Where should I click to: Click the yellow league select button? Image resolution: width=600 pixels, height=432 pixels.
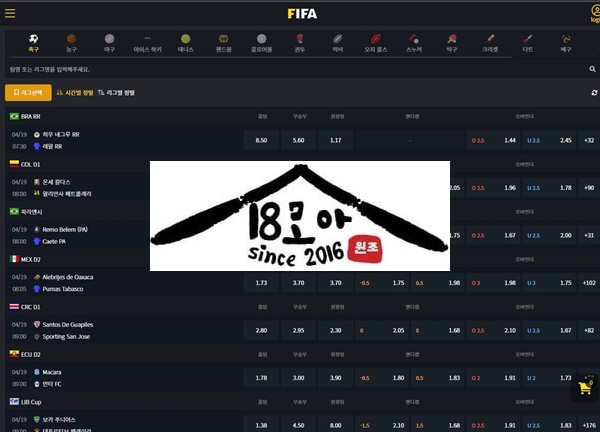(x=28, y=93)
